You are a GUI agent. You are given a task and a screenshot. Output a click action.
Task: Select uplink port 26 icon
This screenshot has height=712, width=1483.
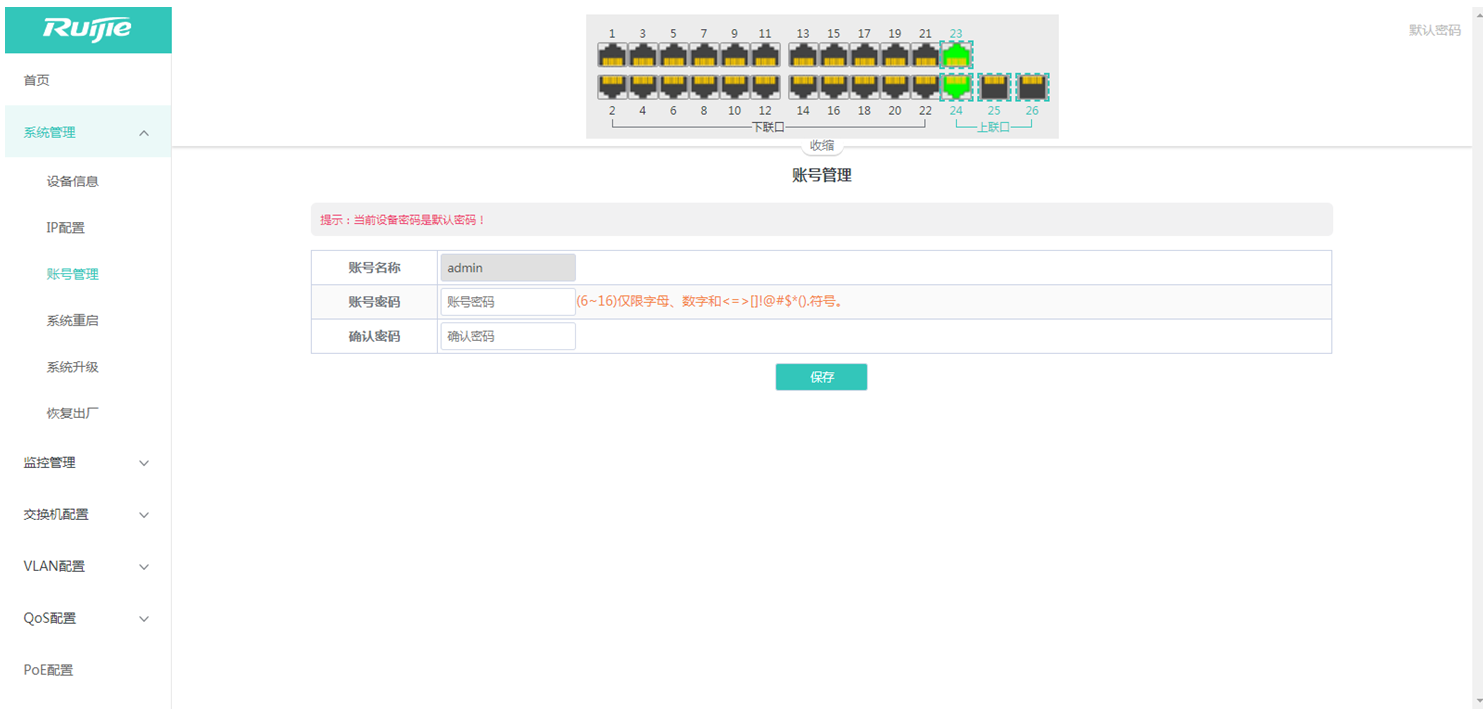[x=1032, y=87]
